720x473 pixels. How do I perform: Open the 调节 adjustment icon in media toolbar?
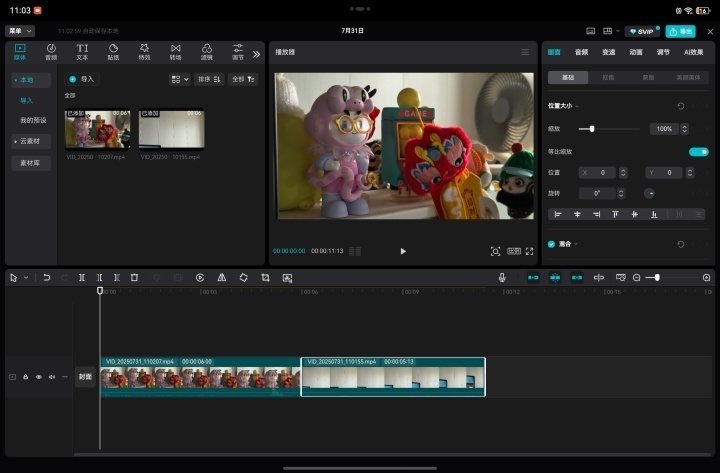[x=238, y=52]
